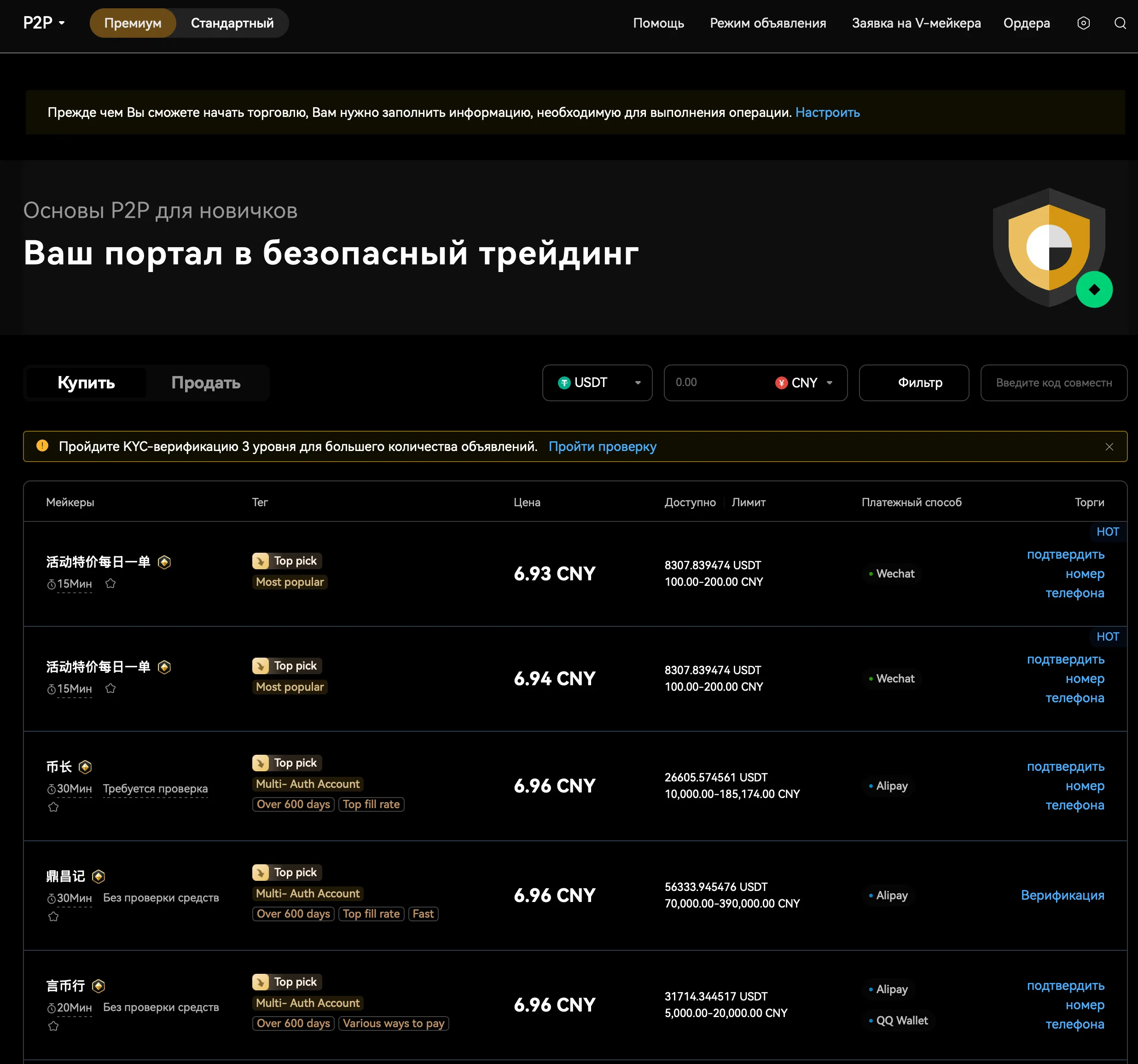Click the compatibility code input field
The height and width of the screenshot is (1064, 1138).
1054,382
